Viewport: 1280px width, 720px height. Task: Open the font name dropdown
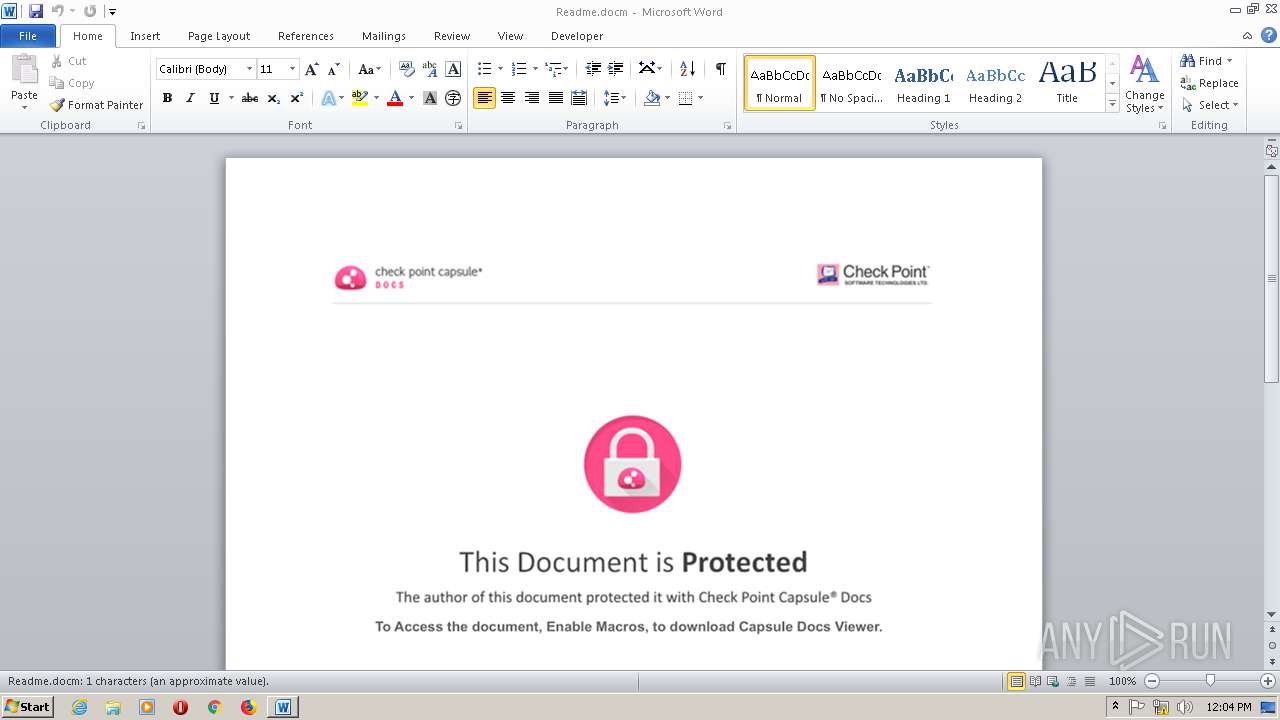click(249, 69)
